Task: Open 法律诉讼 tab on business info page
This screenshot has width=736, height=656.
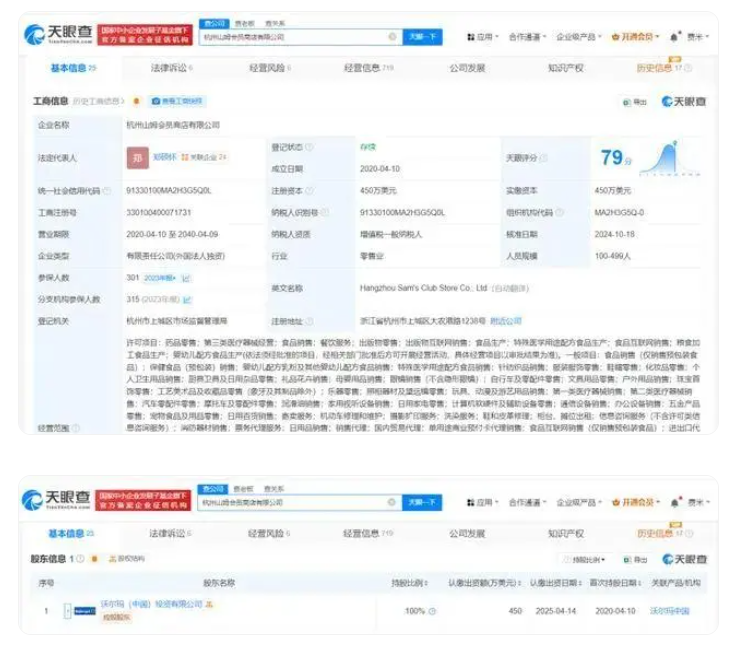Action: [x=171, y=68]
